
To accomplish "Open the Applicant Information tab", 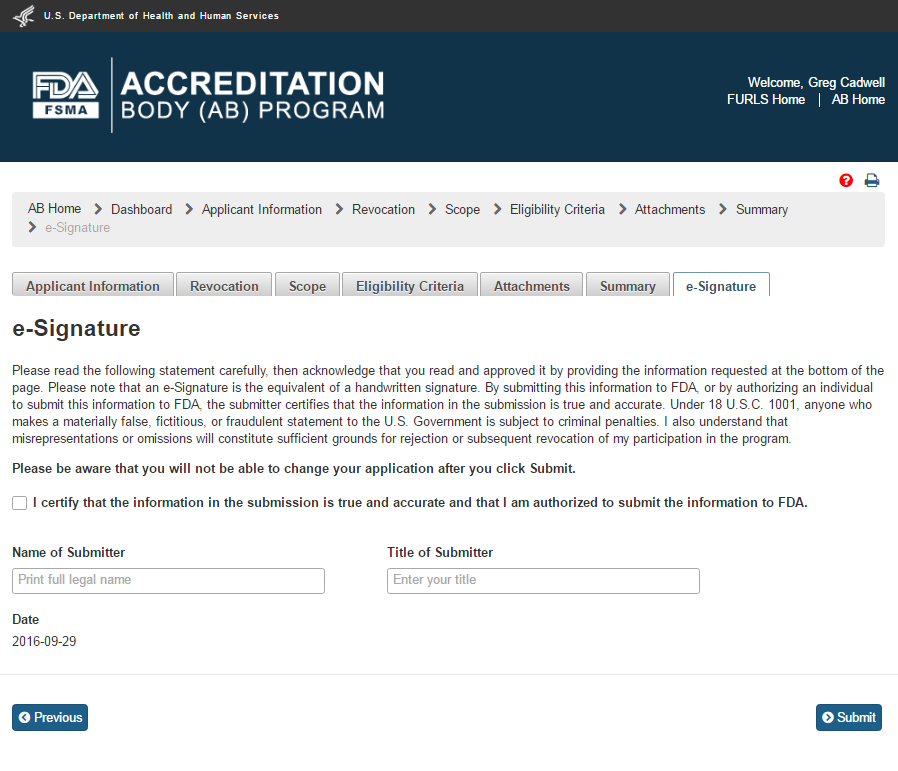I will click(93, 286).
